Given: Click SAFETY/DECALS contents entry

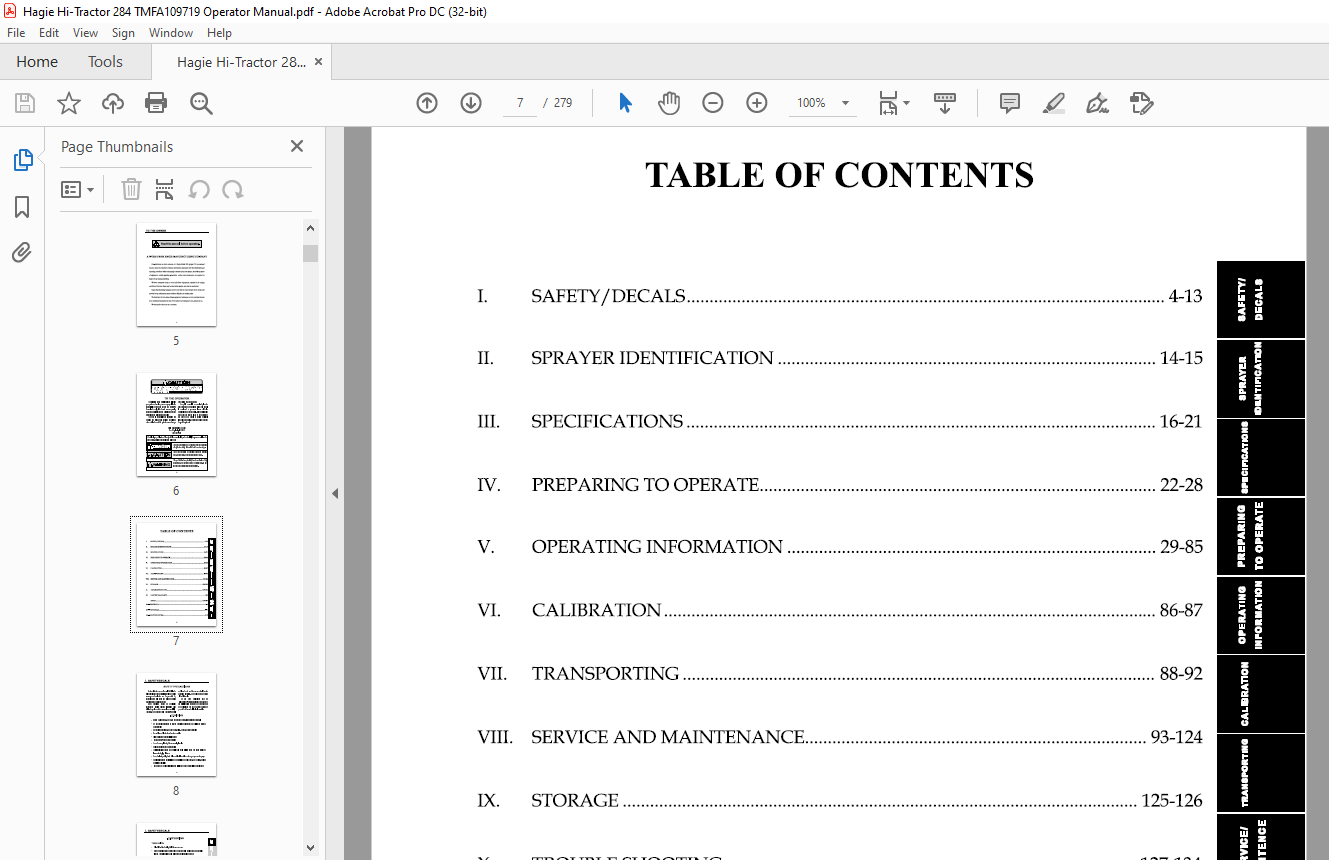Looking at the screenshot, I should [x=840, y=296].
